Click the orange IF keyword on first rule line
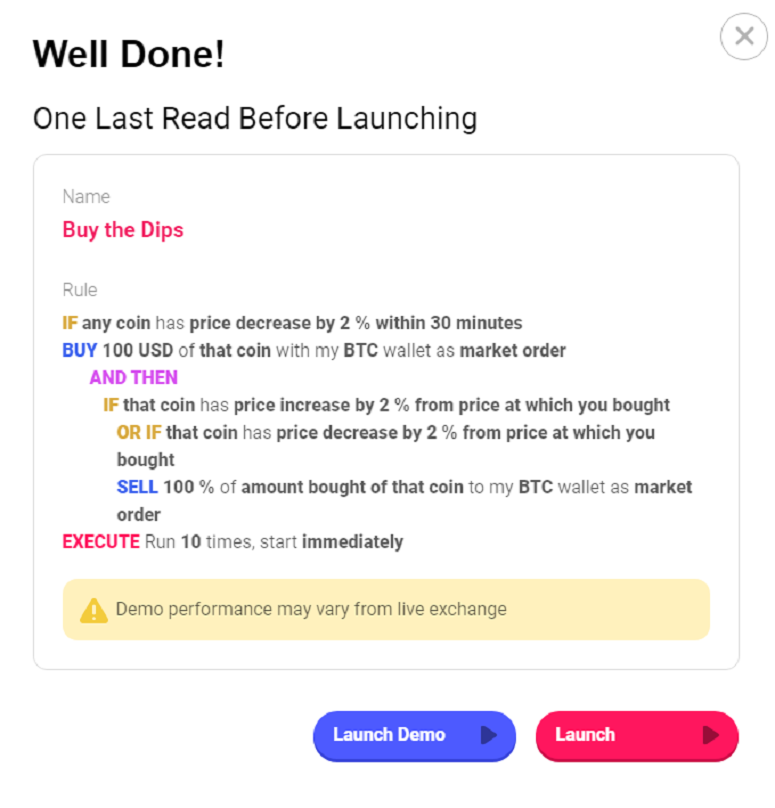Viewport: 775px width, 808px height. click(70, 323)
